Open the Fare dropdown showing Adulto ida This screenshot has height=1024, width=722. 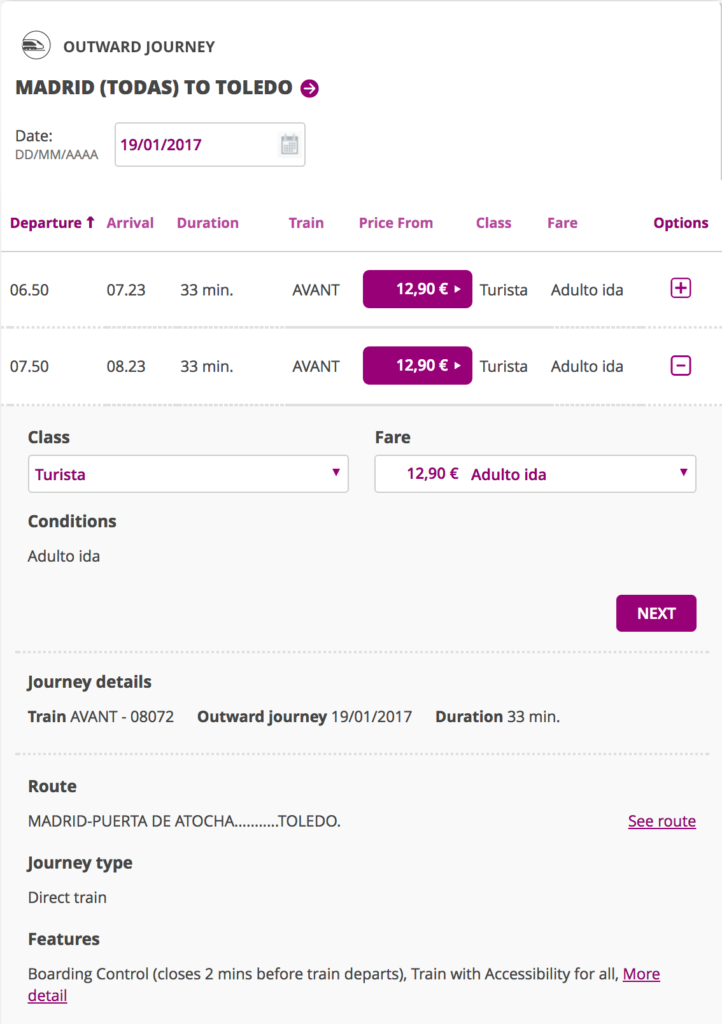(535, 474)
